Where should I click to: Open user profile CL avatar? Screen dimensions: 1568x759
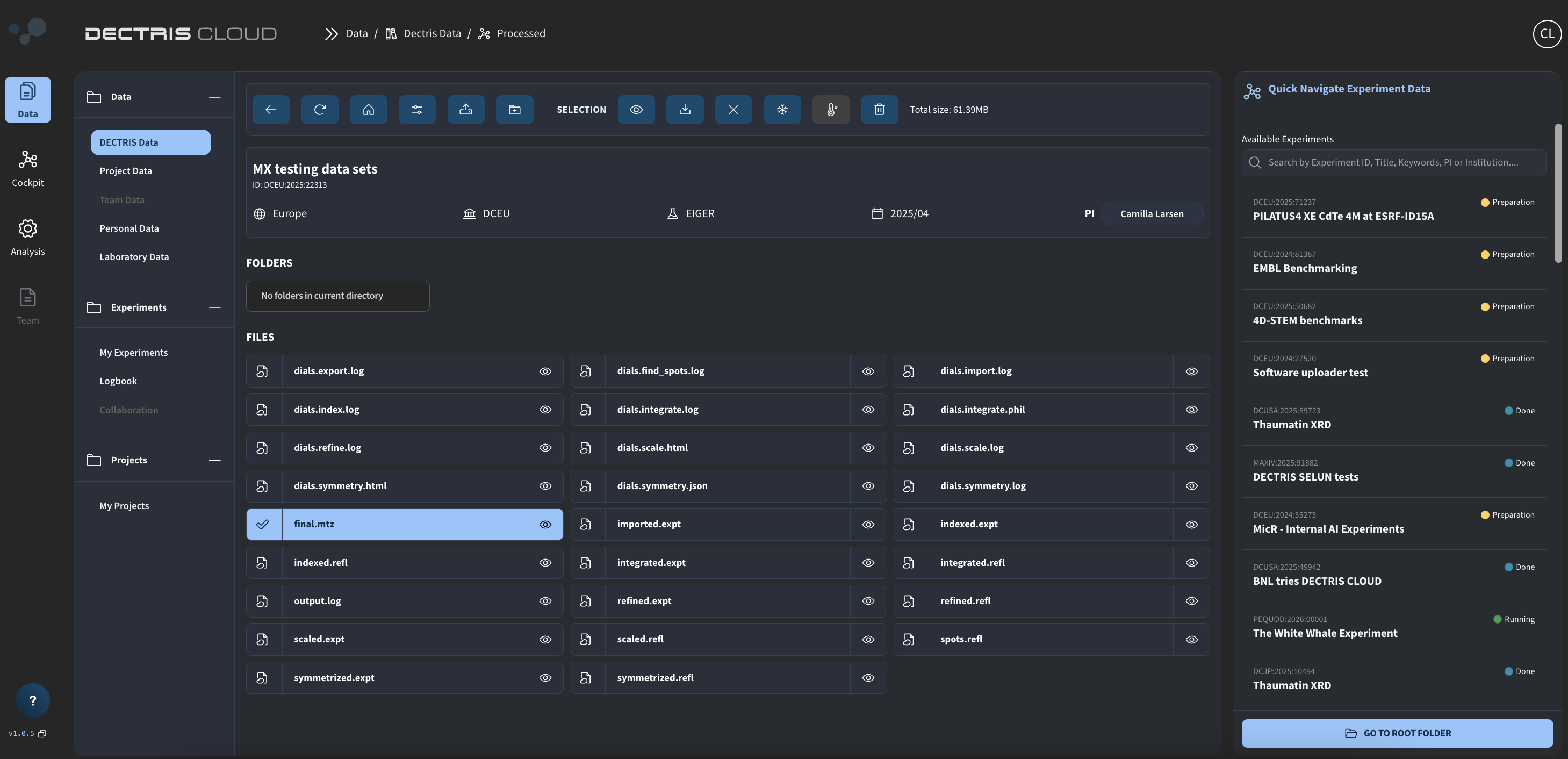pyautogui.click(x=1547, y=33)
